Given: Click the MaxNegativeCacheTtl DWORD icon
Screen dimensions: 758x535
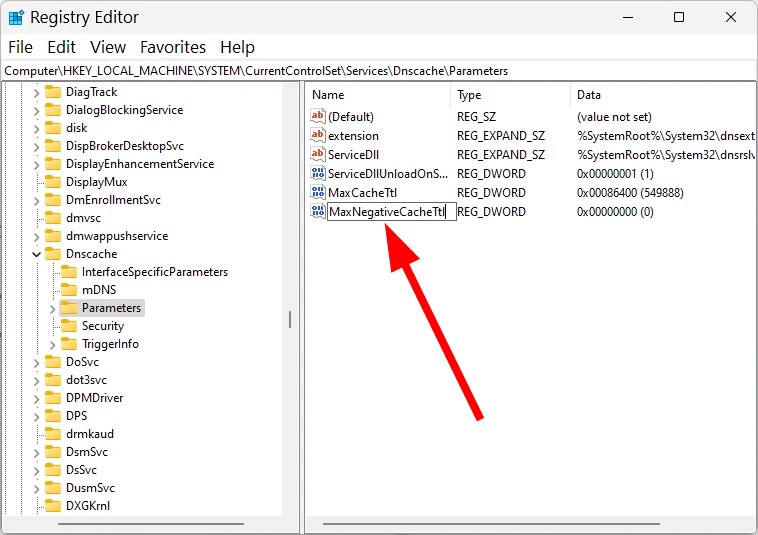Looking at the screenshot, I should 318,211.
